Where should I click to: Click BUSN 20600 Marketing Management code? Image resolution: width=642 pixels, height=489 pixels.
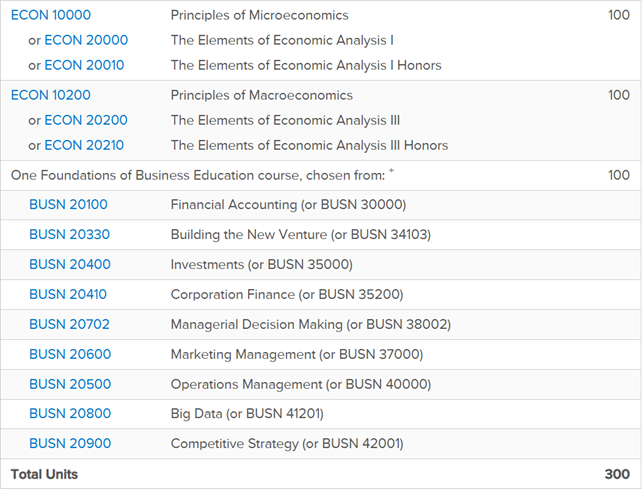coord(70,354)
